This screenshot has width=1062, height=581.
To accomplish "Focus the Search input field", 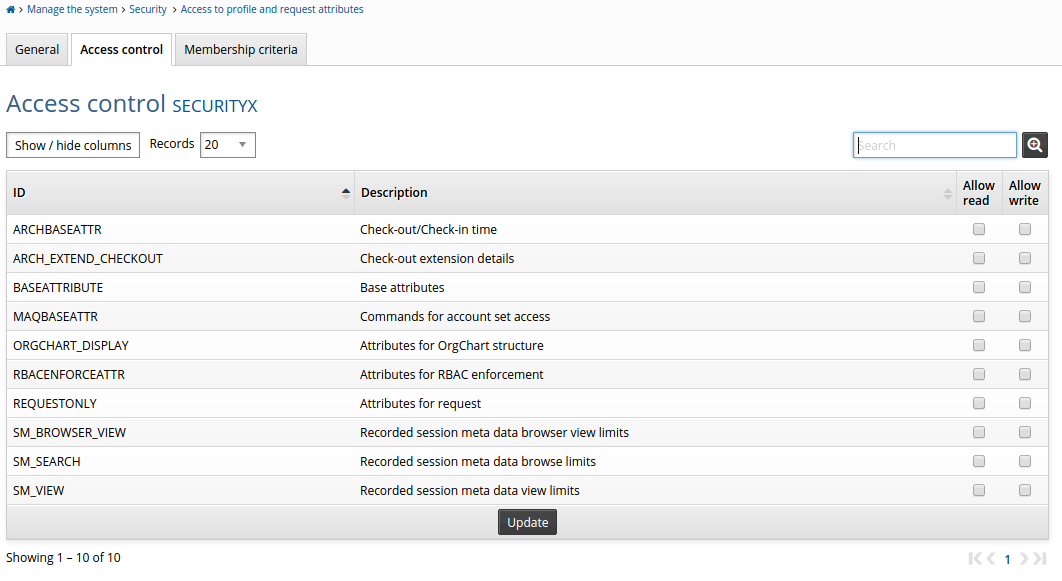I will 934,145.
